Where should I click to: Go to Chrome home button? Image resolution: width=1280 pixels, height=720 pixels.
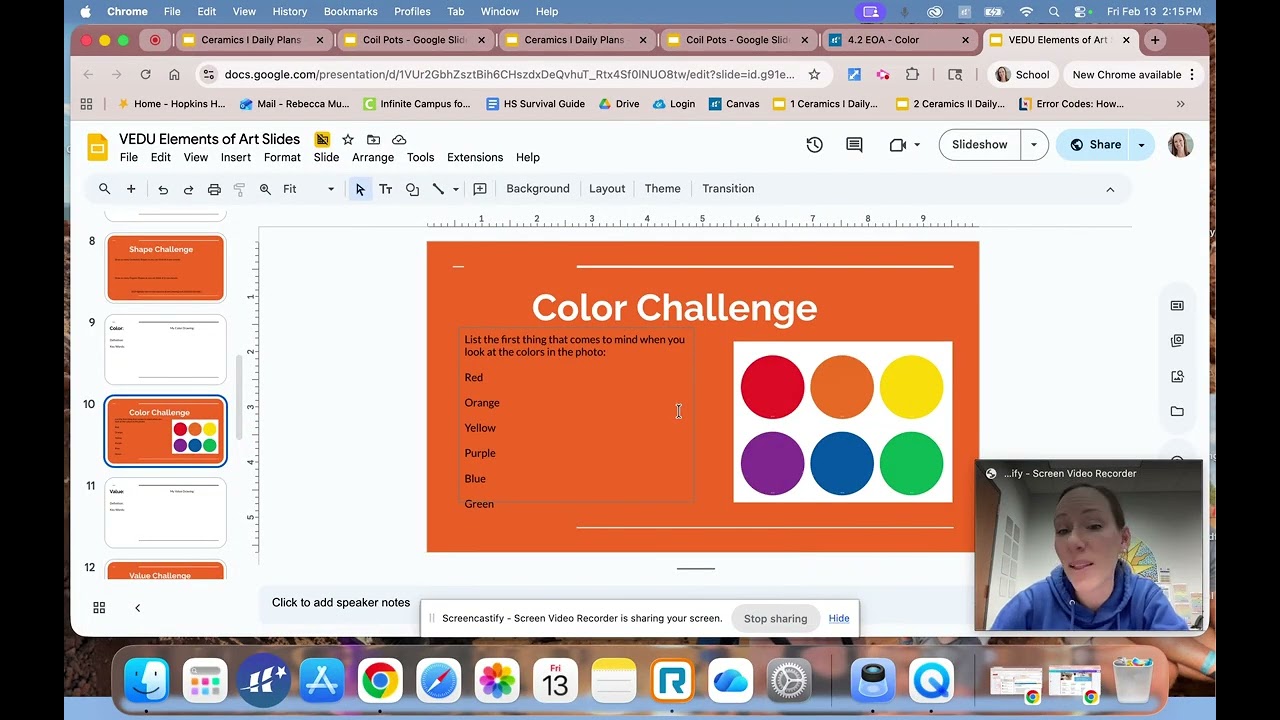pyautogui.click(x=174, y=75)
